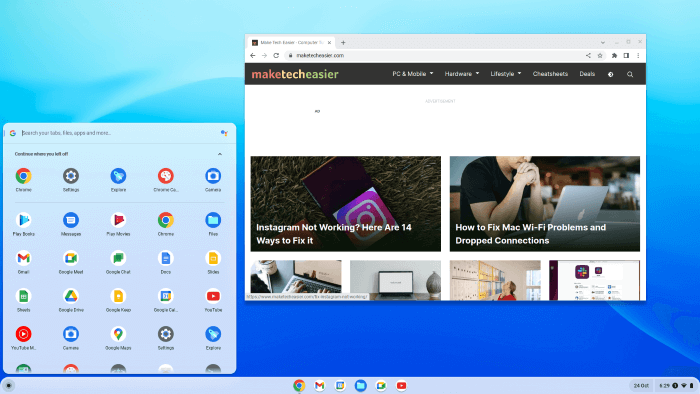Open the Settings app beside Google Maps
Screen dimensions: 700x394
pyautogui.click(x=166, y=334)
